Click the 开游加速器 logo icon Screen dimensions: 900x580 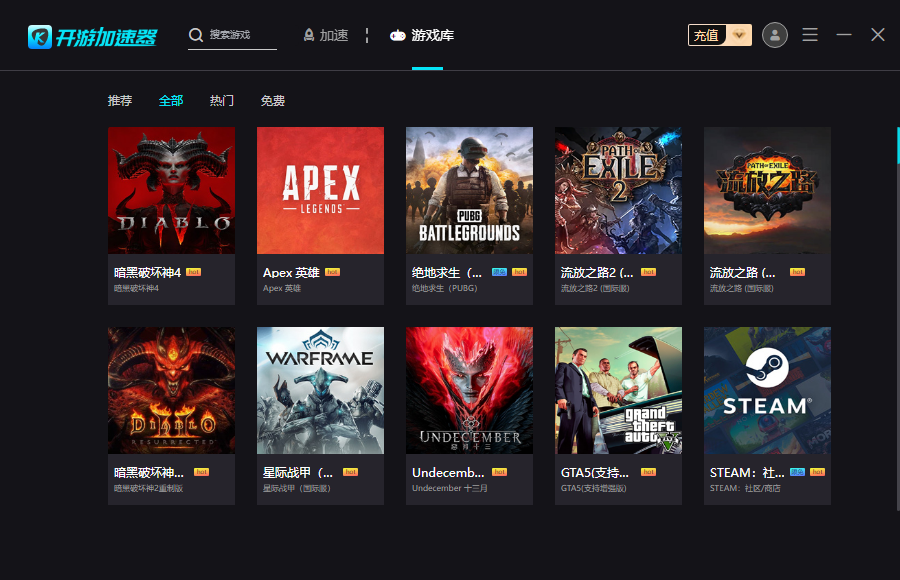point(40,37)
